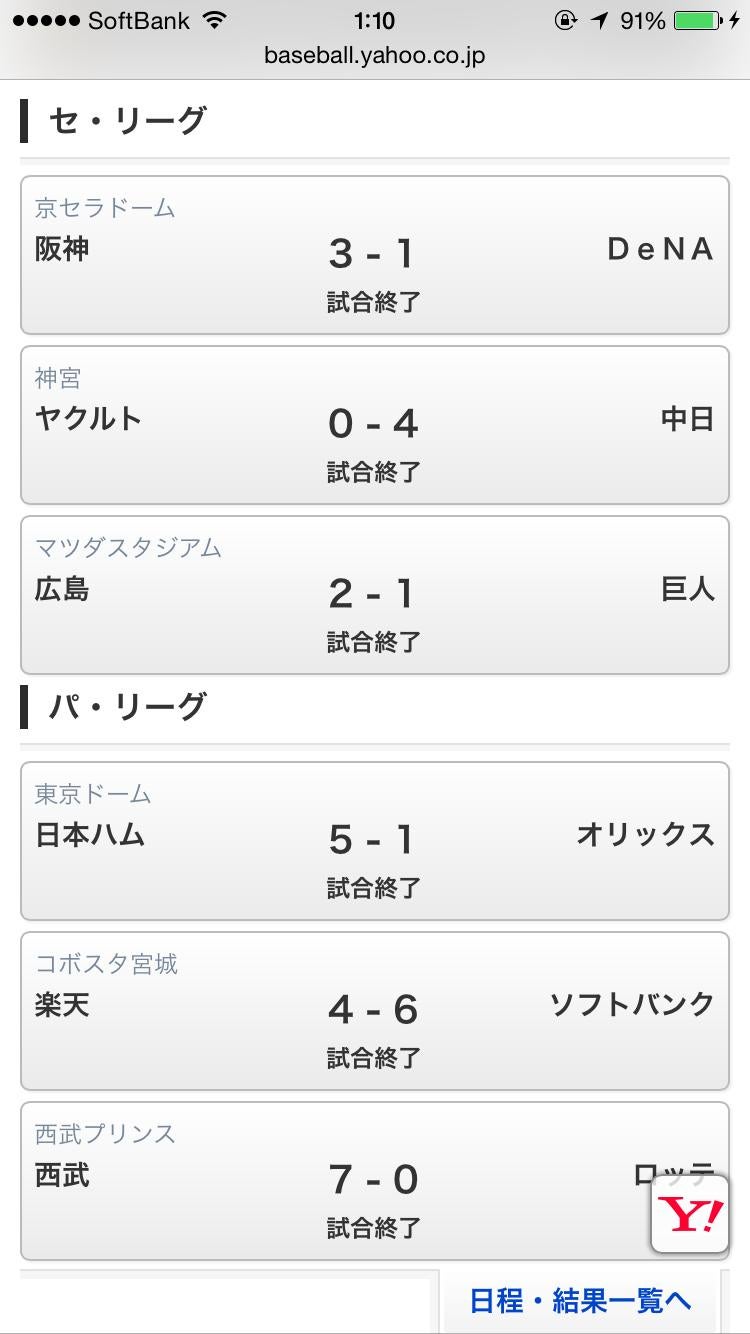Open 日程・結果一覧へ link

point(581,1300)
